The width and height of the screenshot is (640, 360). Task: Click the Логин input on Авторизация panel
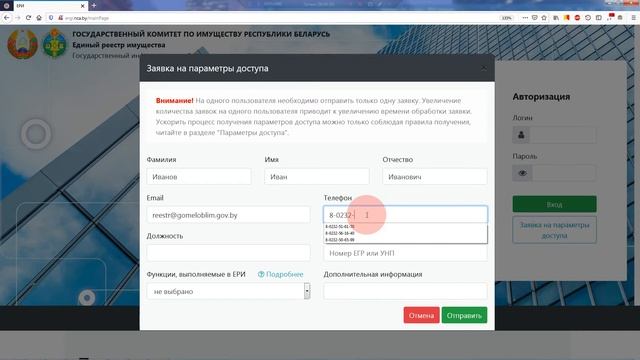563,135
